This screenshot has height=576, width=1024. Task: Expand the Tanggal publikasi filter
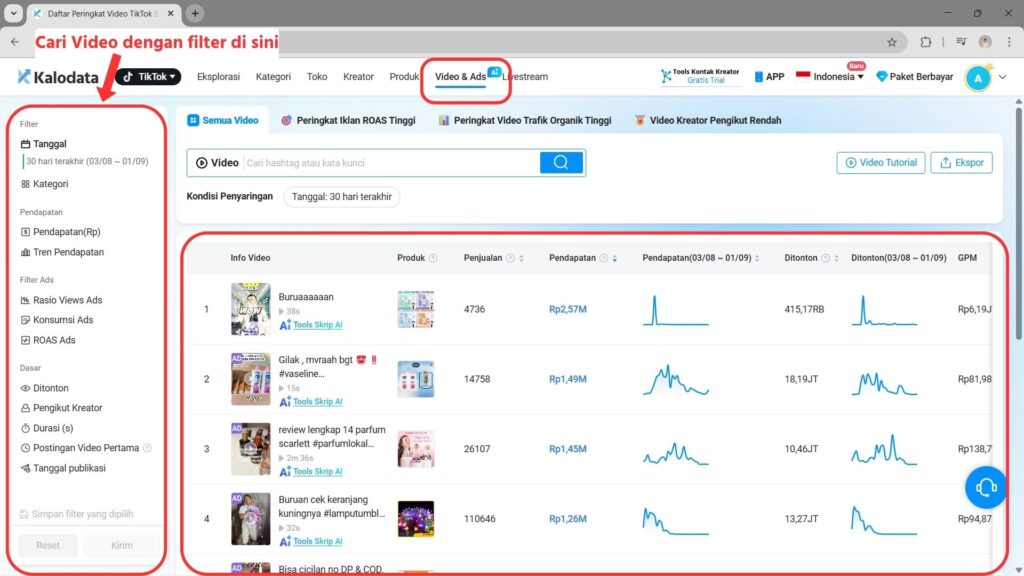tap(63, 468)
